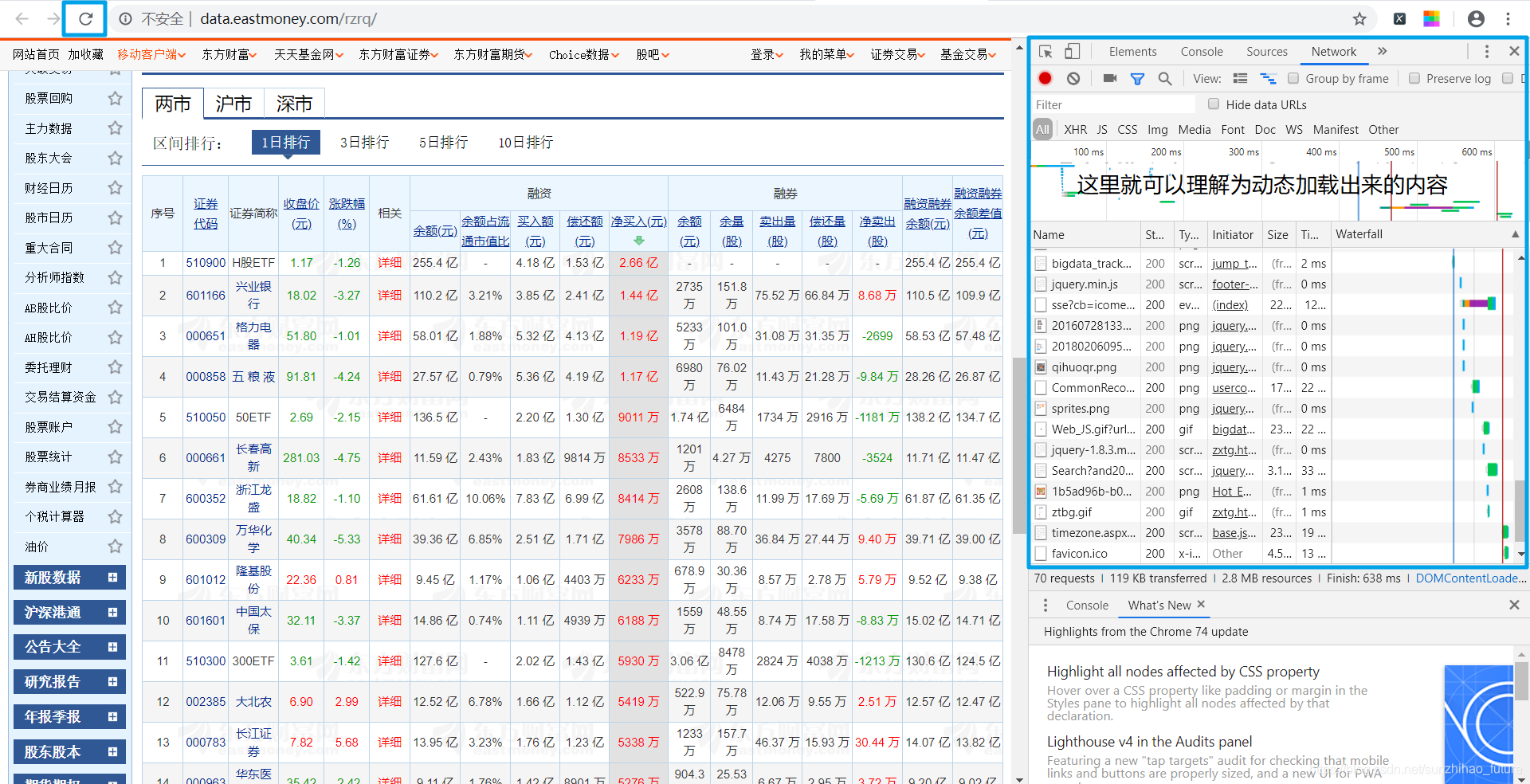
Task: Stop recording the network log
Action: [1045, 78]
